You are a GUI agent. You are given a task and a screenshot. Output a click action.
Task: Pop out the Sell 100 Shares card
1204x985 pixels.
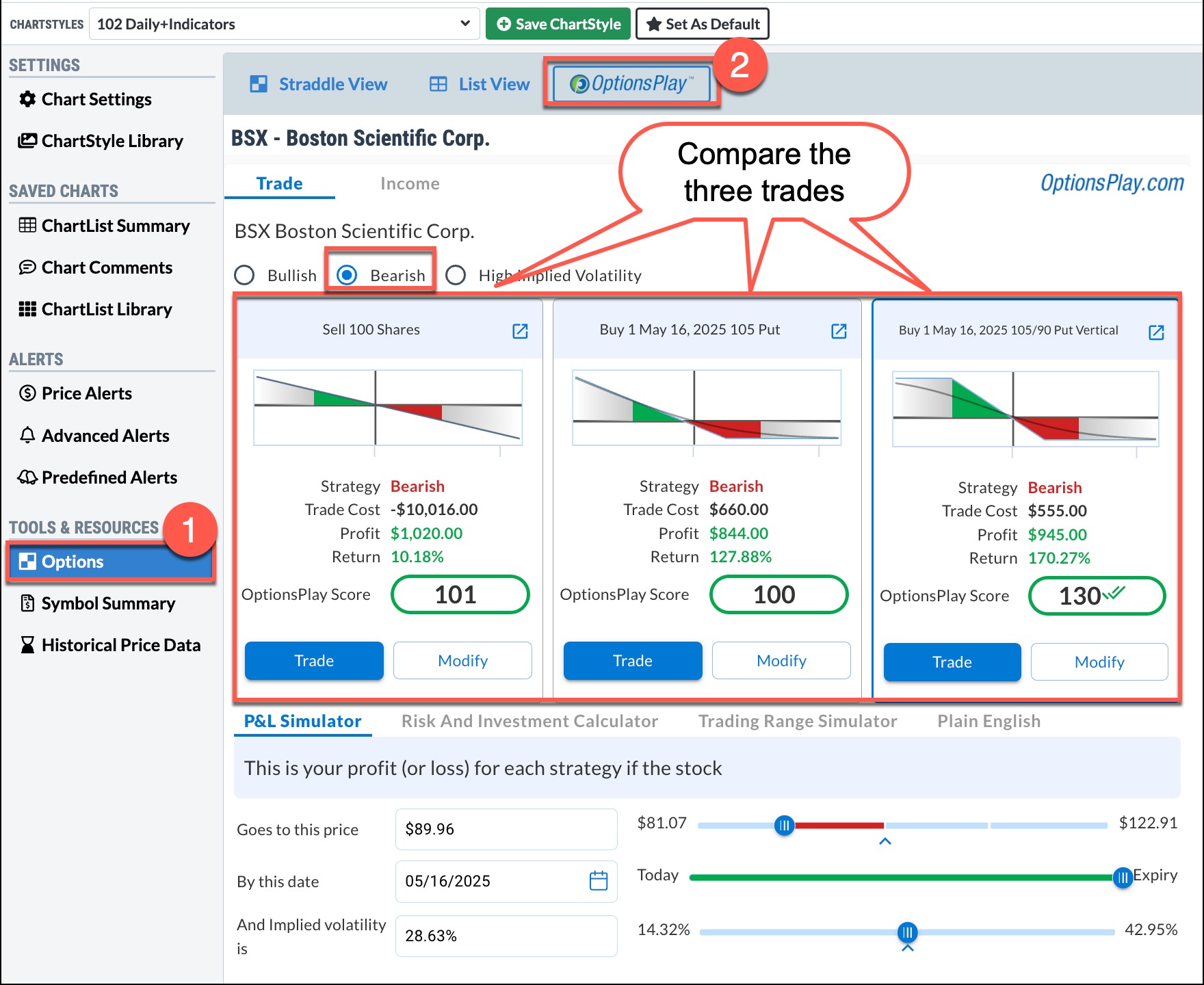point(520,331)
